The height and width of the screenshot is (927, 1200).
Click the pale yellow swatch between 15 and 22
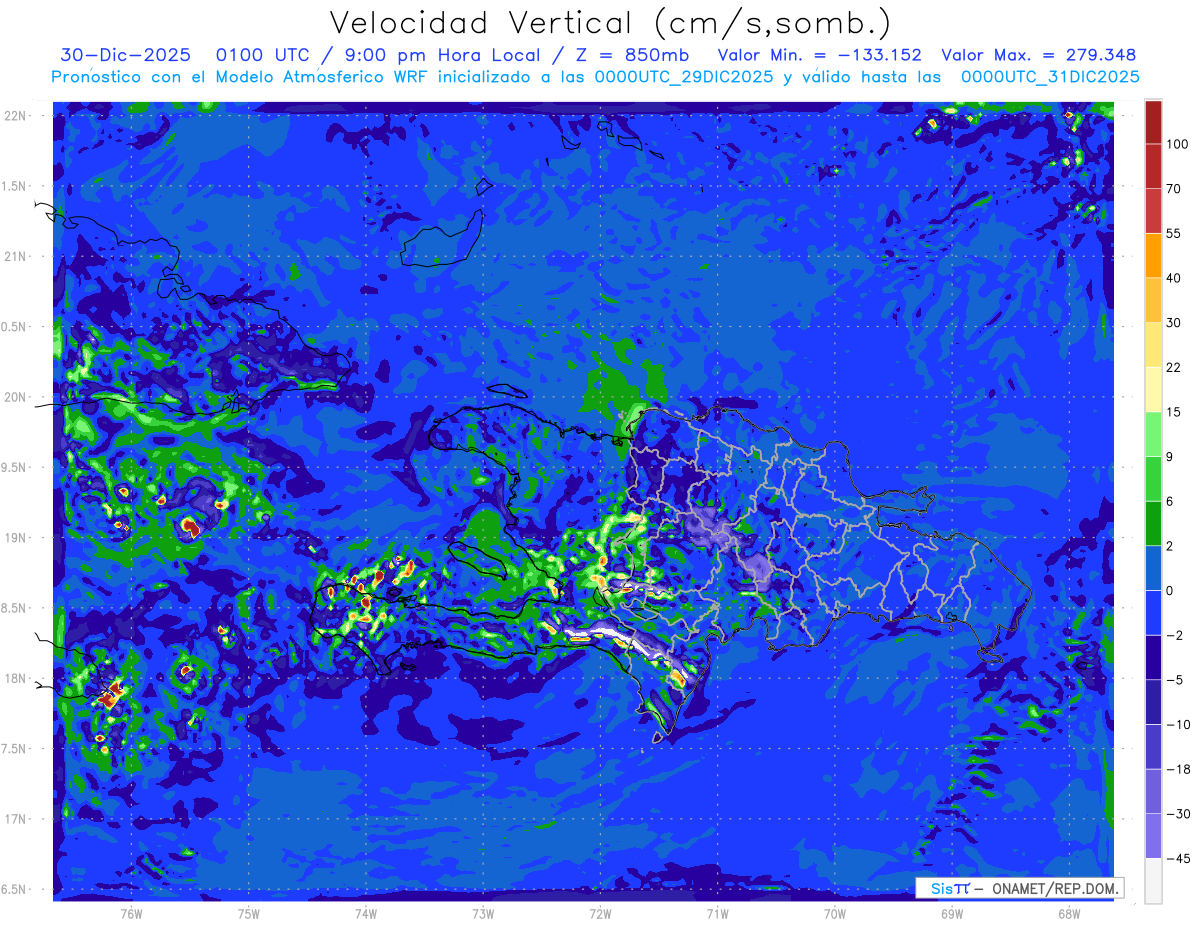tap(1153, 390)
